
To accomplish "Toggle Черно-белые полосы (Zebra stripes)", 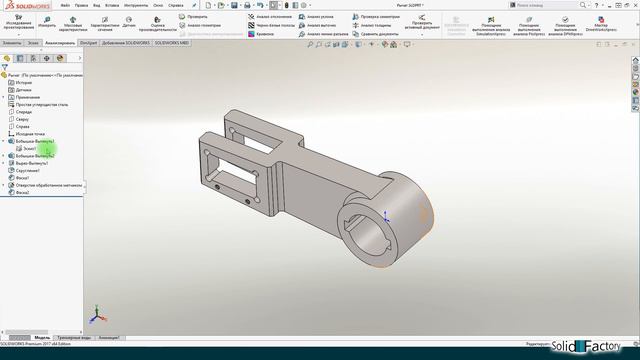I will [271, 25].
